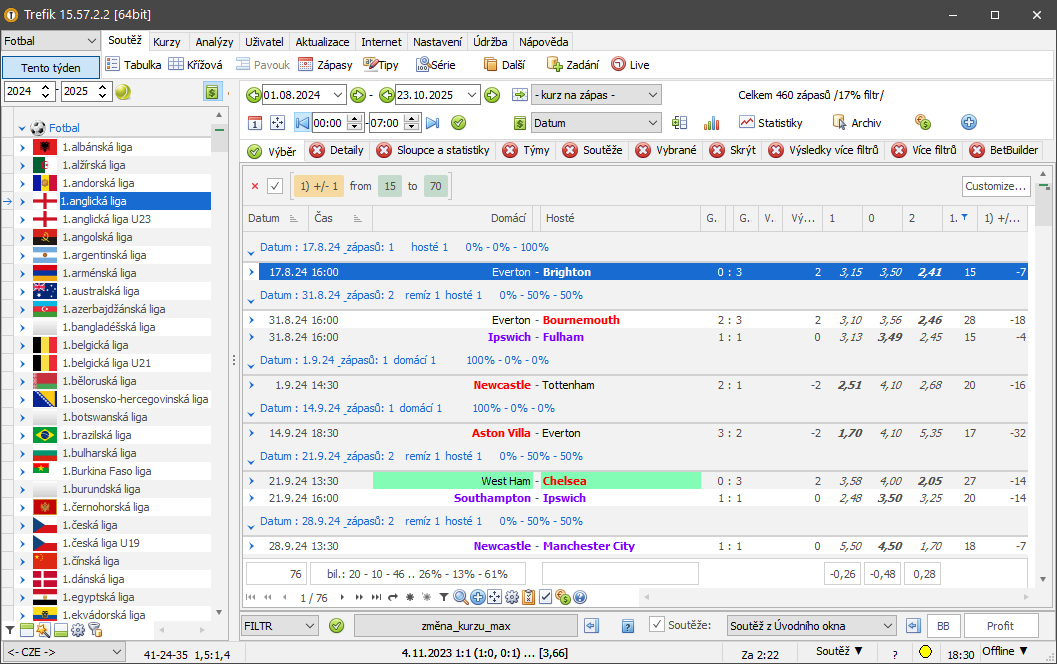Toggle the Soutěže checkbox
The image size is (1057, 664).
(x=657, y=625)
